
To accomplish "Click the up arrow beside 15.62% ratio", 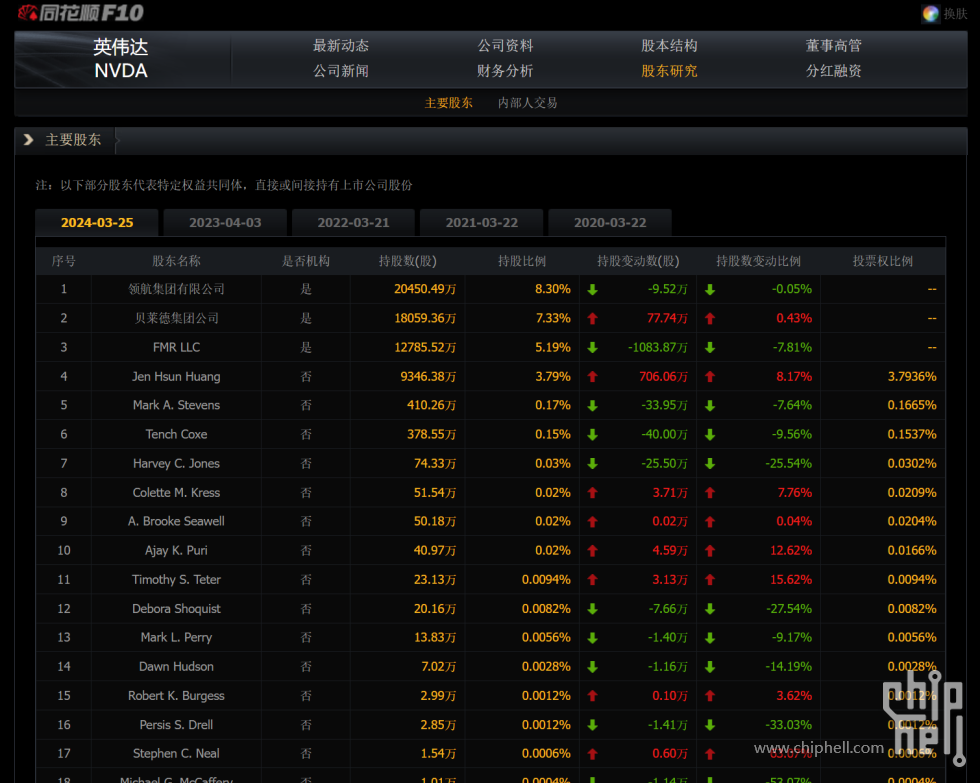I will (710, 580).
